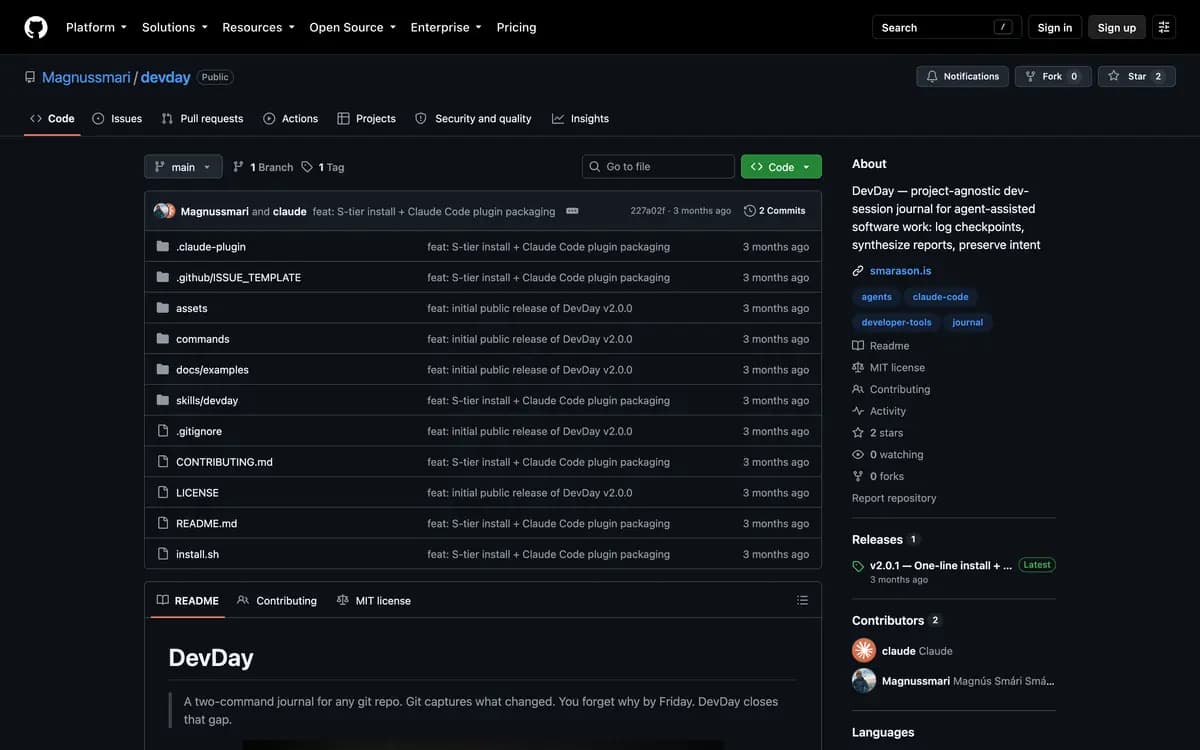View the 1 Branch link
This screenshot has height=750, width=1200.
263,167
